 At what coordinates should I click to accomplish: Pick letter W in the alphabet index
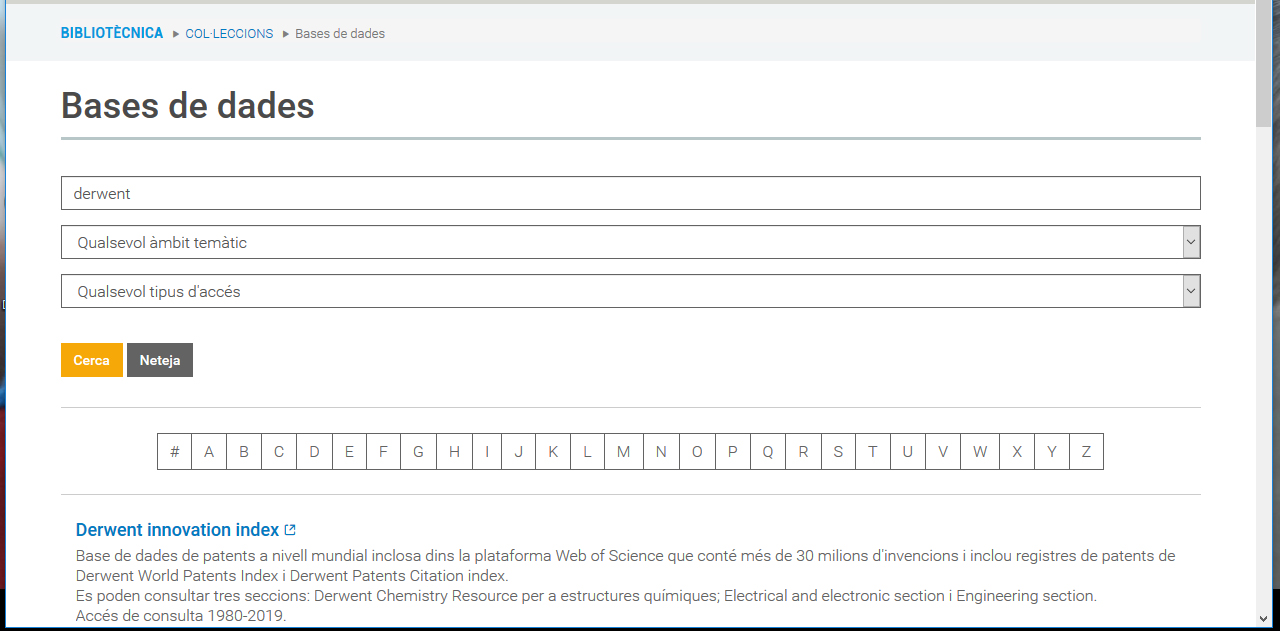pos(980,452)
